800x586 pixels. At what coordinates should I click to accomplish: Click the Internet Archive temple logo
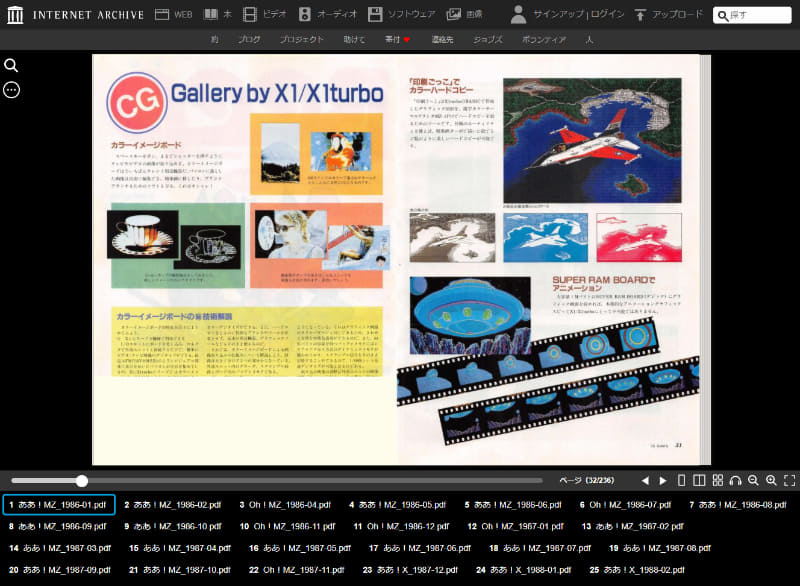point(15,15)
